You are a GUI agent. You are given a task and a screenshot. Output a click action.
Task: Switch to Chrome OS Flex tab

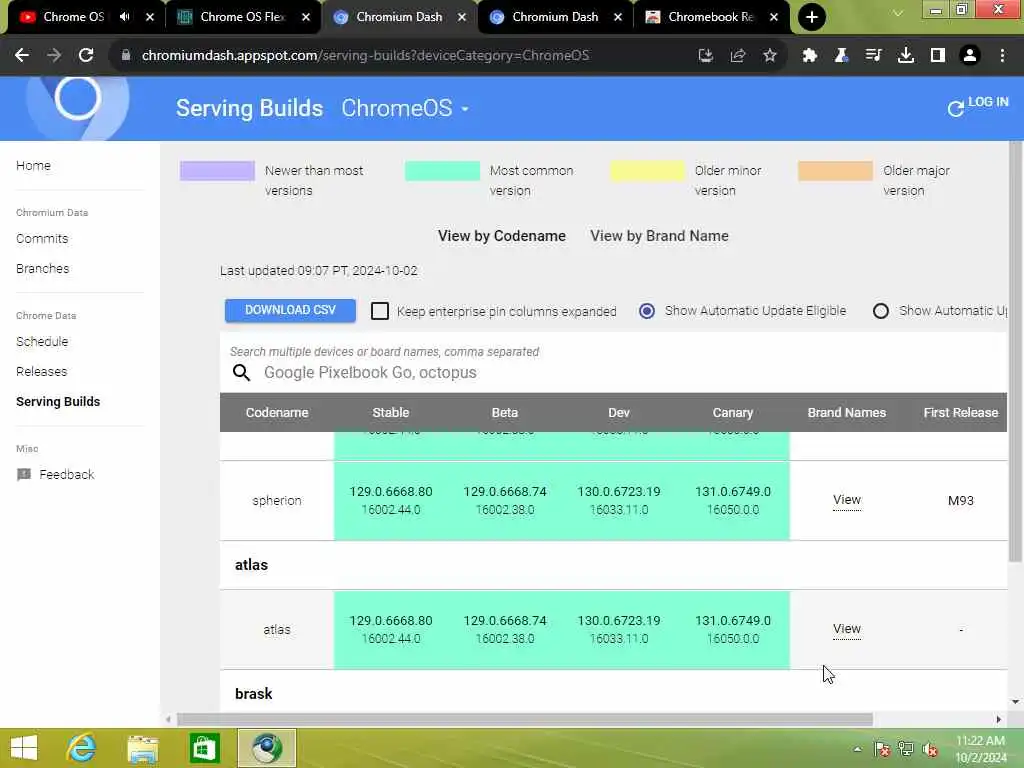[x=242, y=17]
